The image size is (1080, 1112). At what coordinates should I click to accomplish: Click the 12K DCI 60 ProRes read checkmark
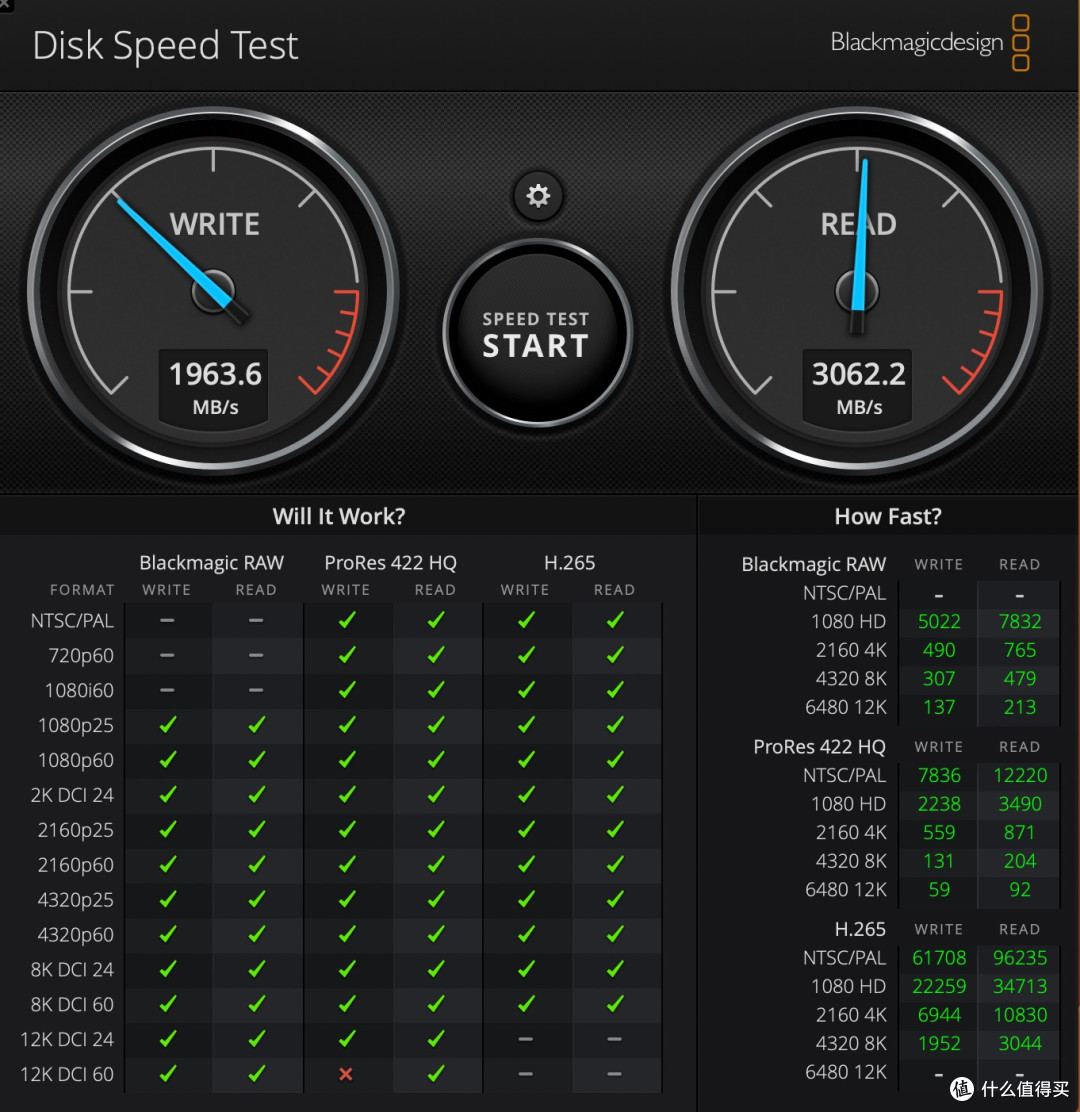[x=435, y=1074]
